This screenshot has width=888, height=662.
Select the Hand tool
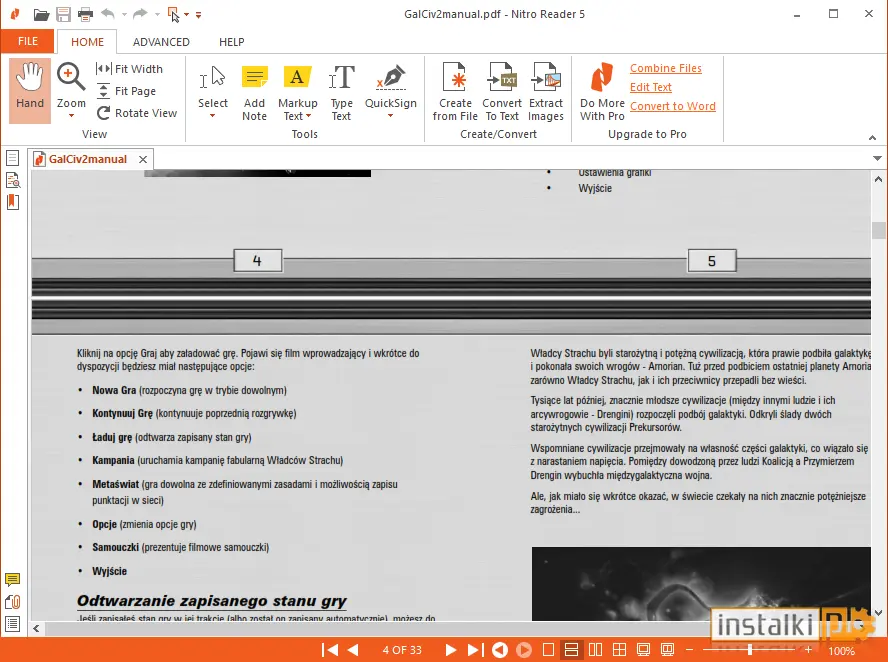coord(29,91)
